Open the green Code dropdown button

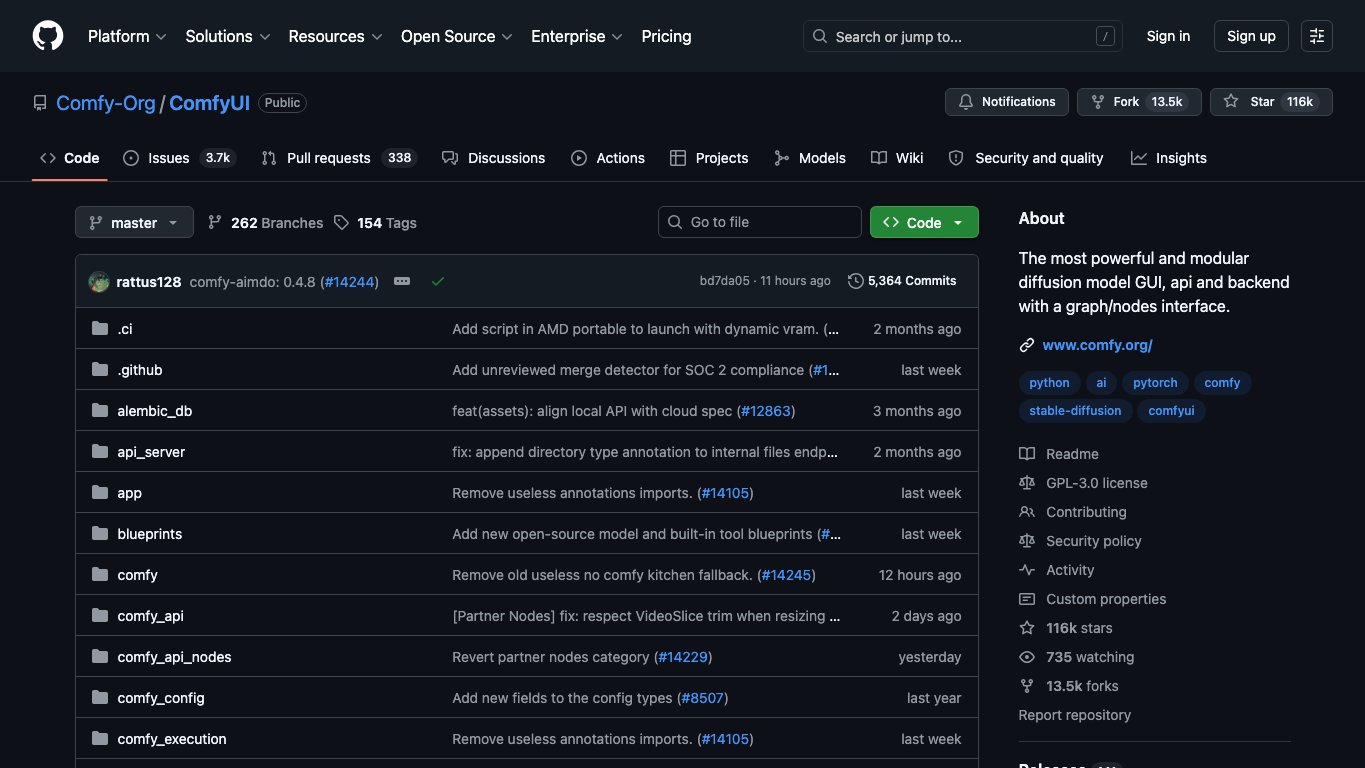pyautogui.click(x=924, y=222)
